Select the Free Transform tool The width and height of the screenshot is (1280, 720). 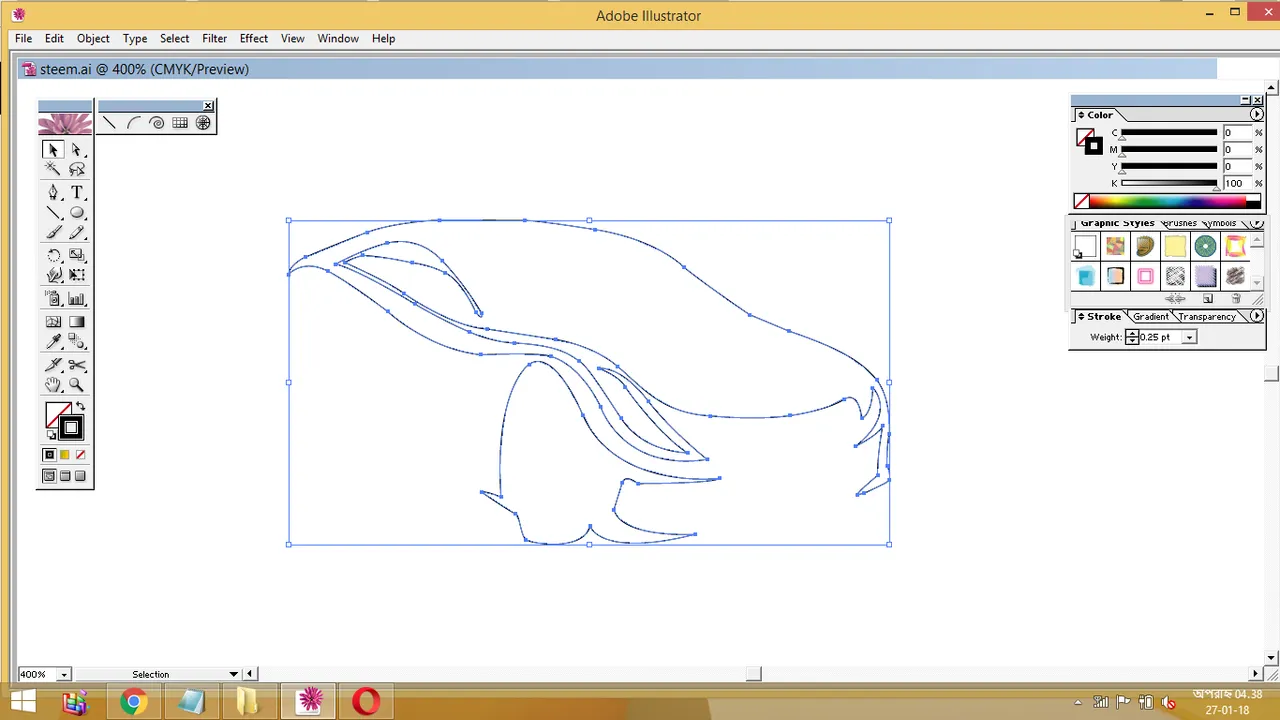pyautogui.click(x=76, y=275)
